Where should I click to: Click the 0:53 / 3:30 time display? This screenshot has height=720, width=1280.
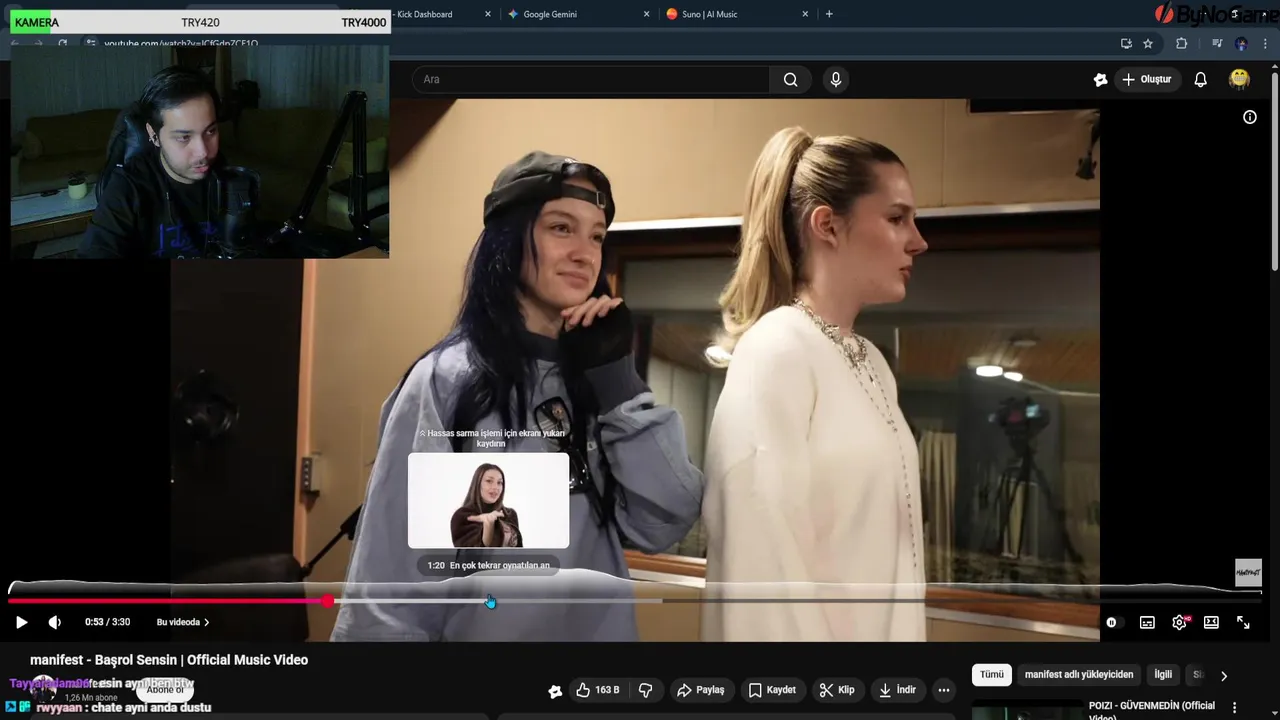click(x=108, y=622)
